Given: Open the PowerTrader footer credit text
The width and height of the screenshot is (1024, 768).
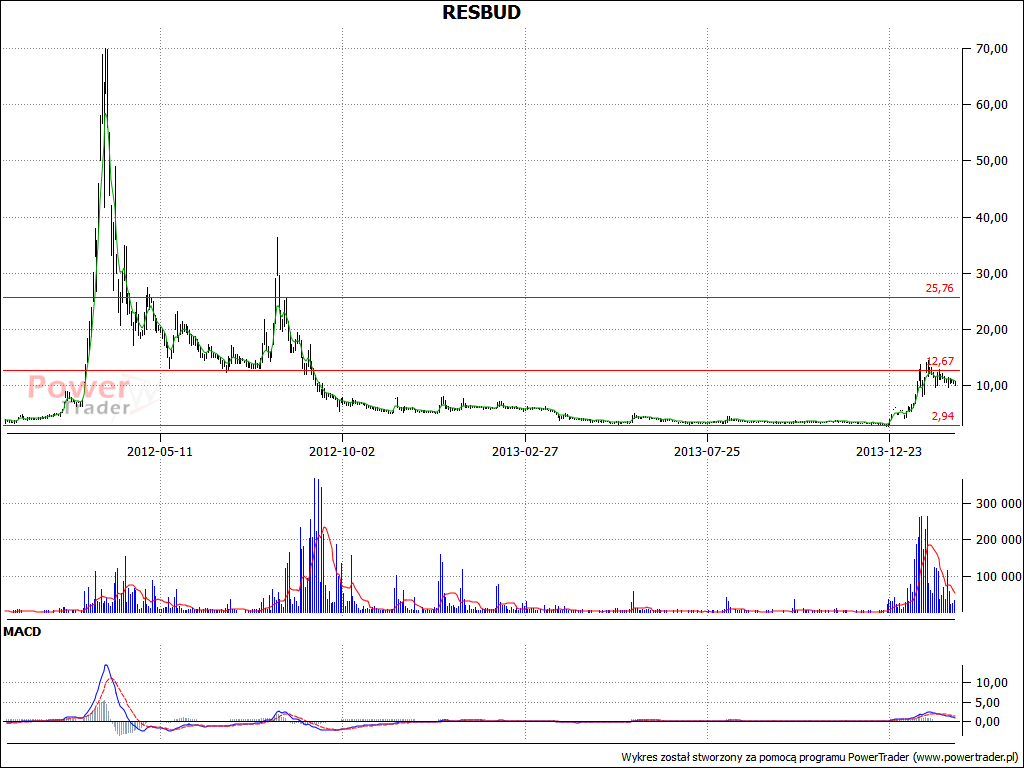Looking at the screenshot, I should (x=820, y=758).
